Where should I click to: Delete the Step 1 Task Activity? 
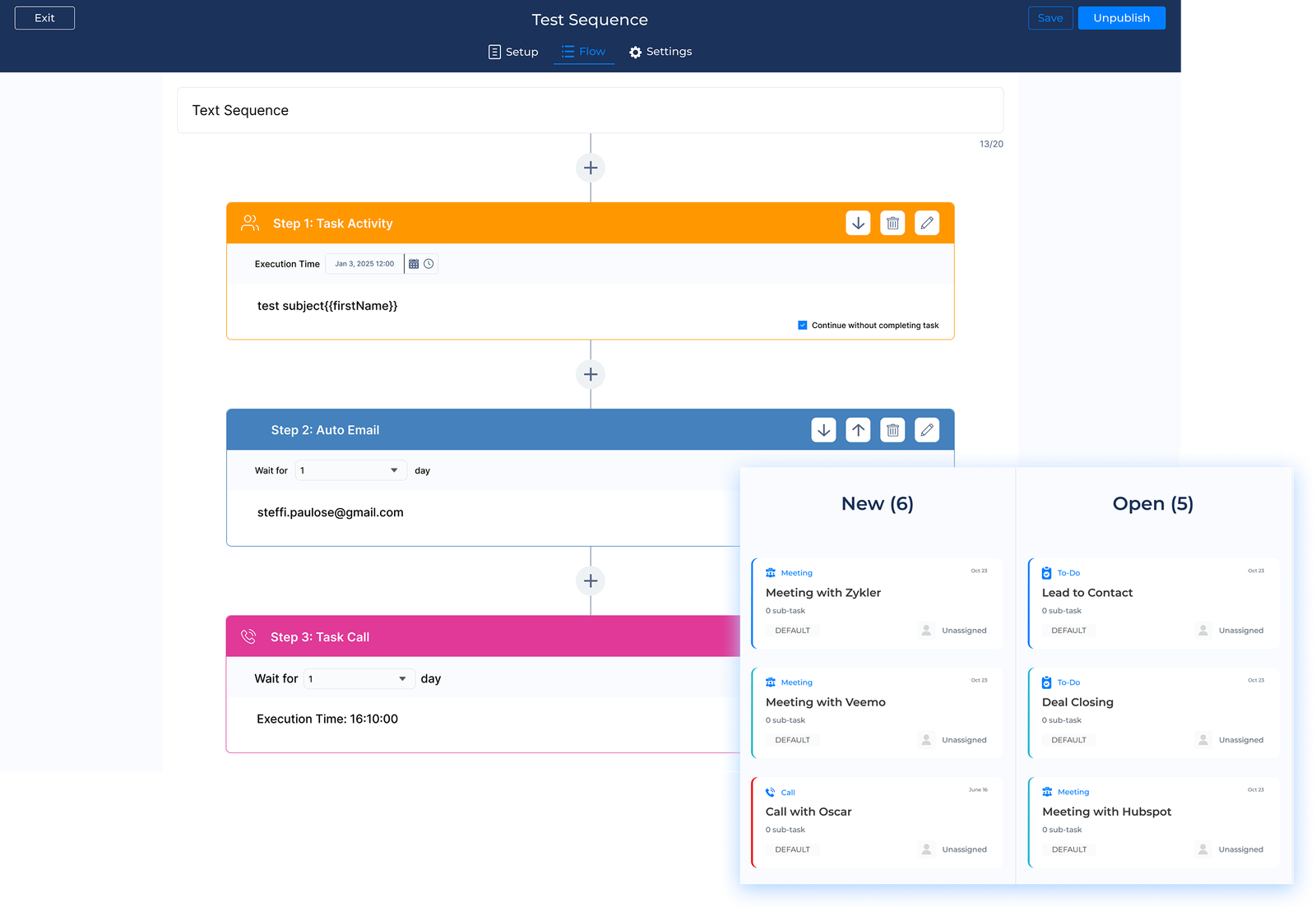tap(892, 224)
